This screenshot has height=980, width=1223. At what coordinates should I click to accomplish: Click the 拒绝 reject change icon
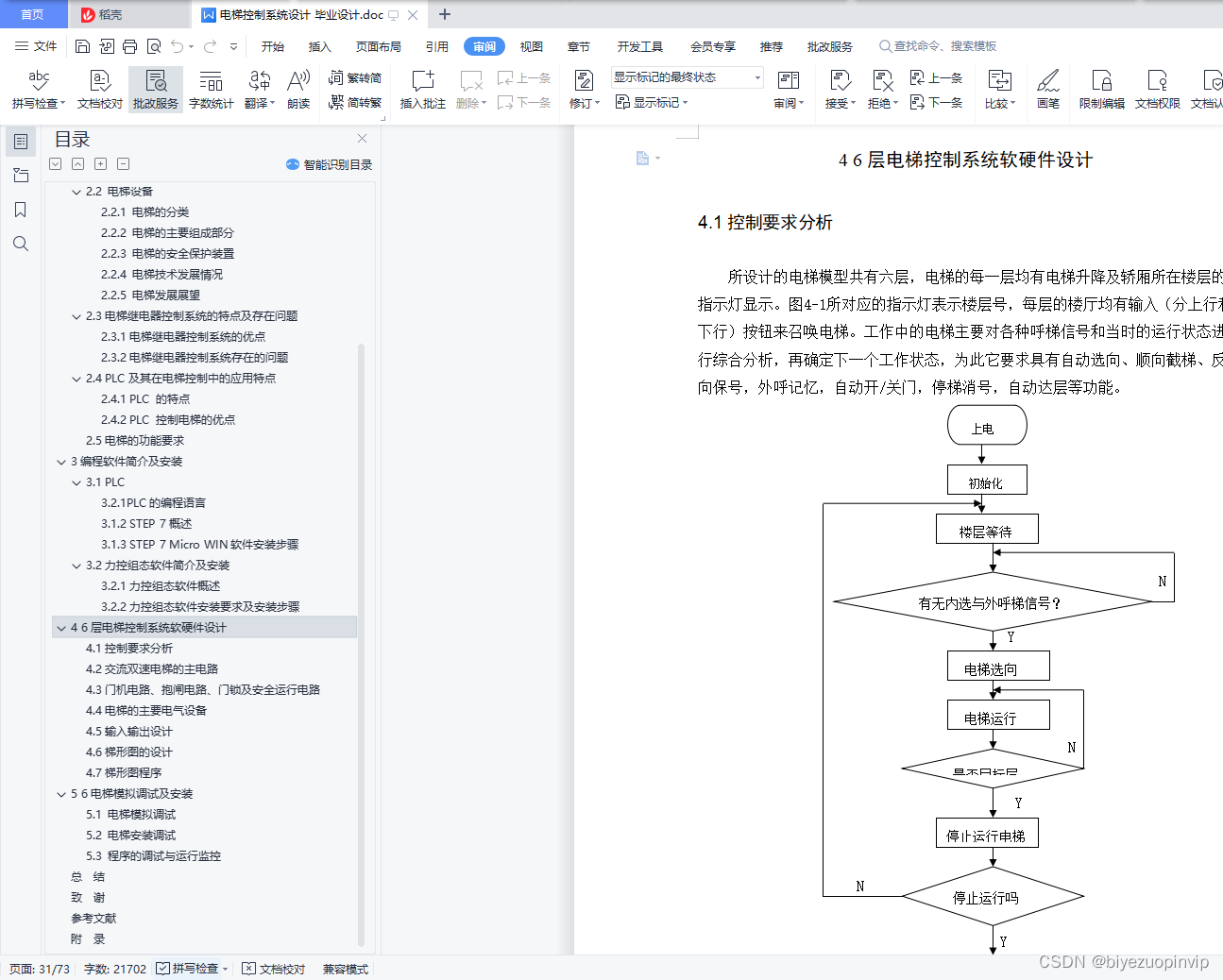click(x=883, y=90)
